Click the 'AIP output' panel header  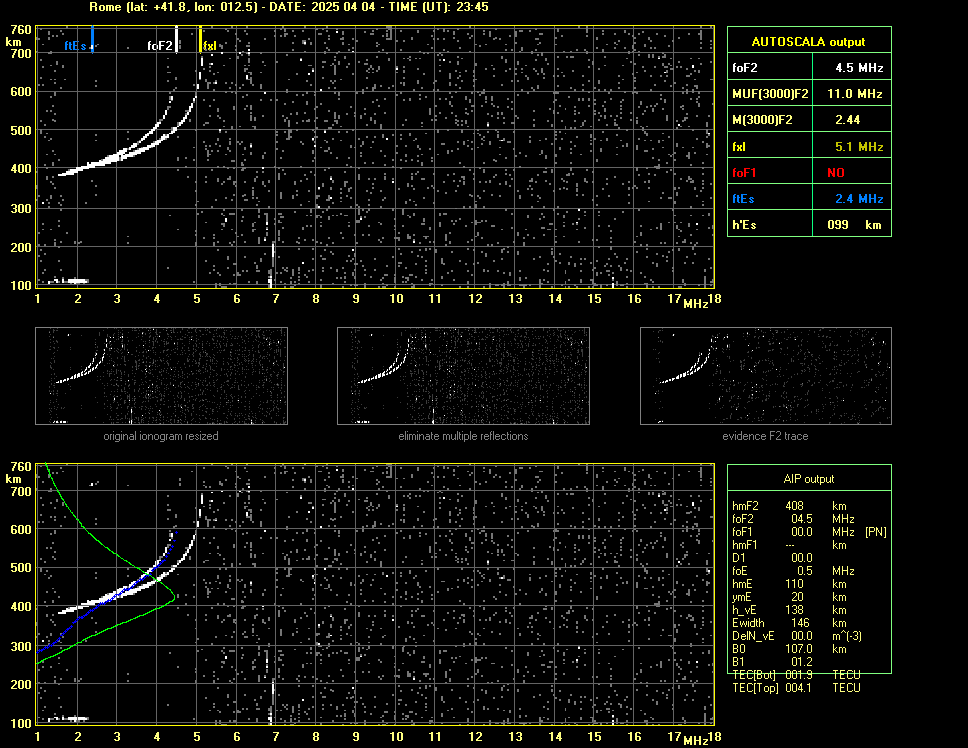click(809, 479)
